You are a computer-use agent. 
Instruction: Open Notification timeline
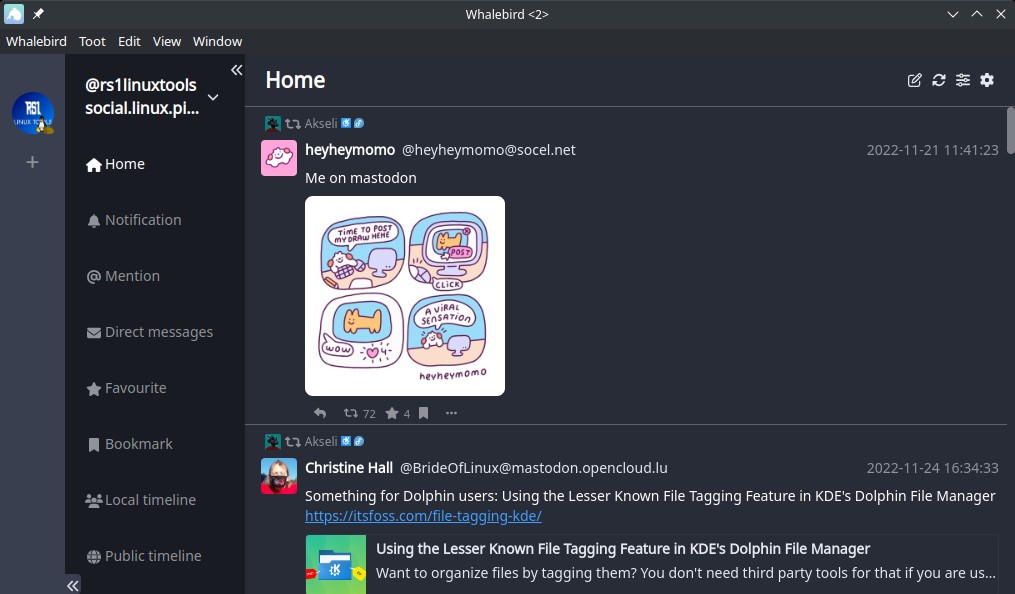tap(134, 220)
